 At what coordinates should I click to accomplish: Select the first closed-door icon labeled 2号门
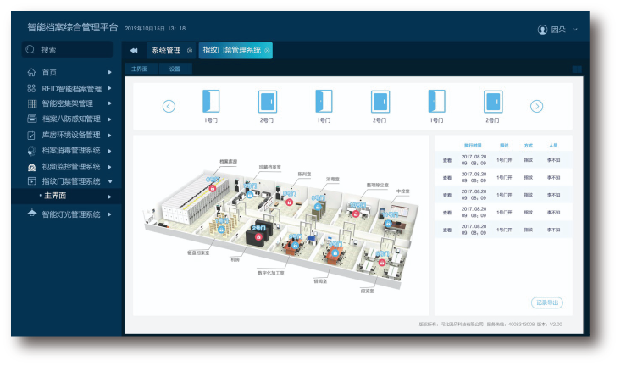point(267,102)
